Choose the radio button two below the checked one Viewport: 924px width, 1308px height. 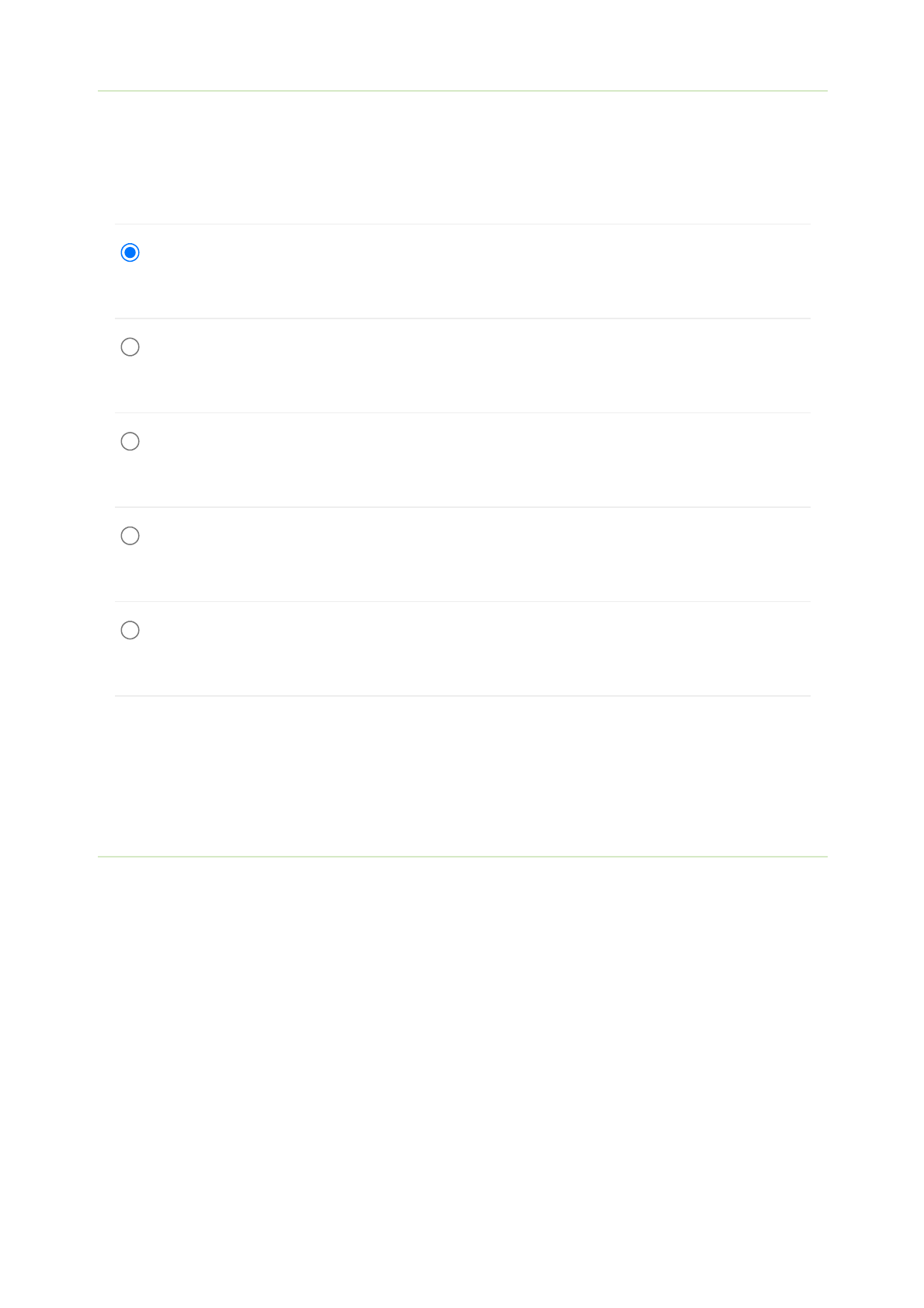(x=130, y=441)
